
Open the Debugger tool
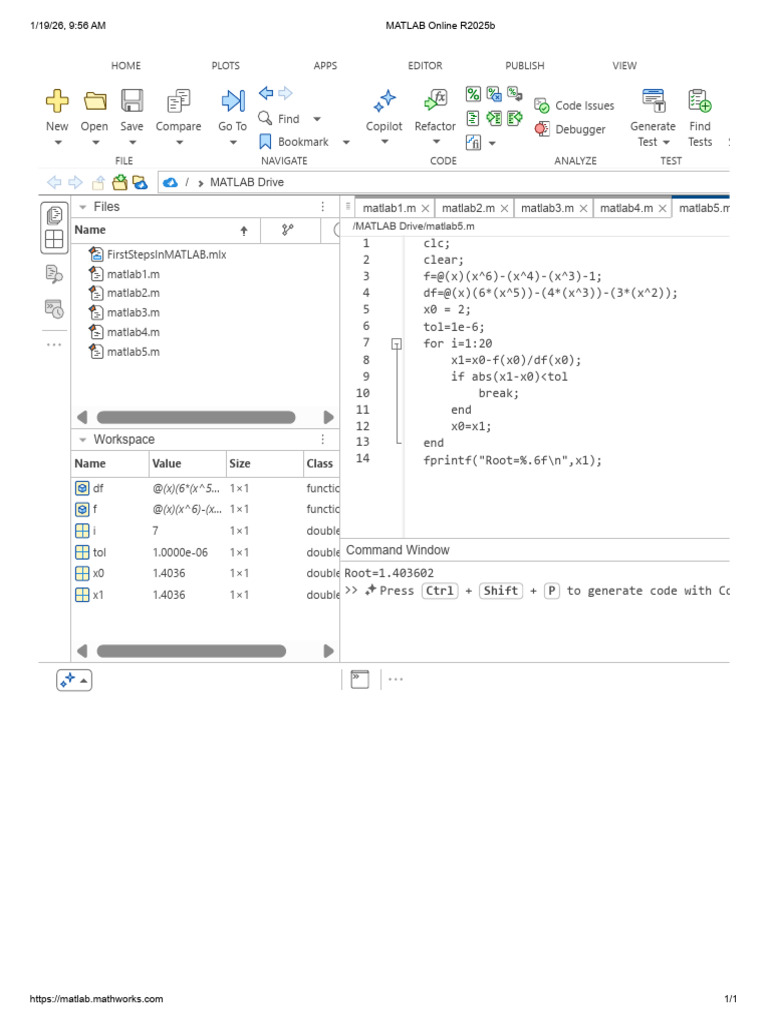pos(570,129)
